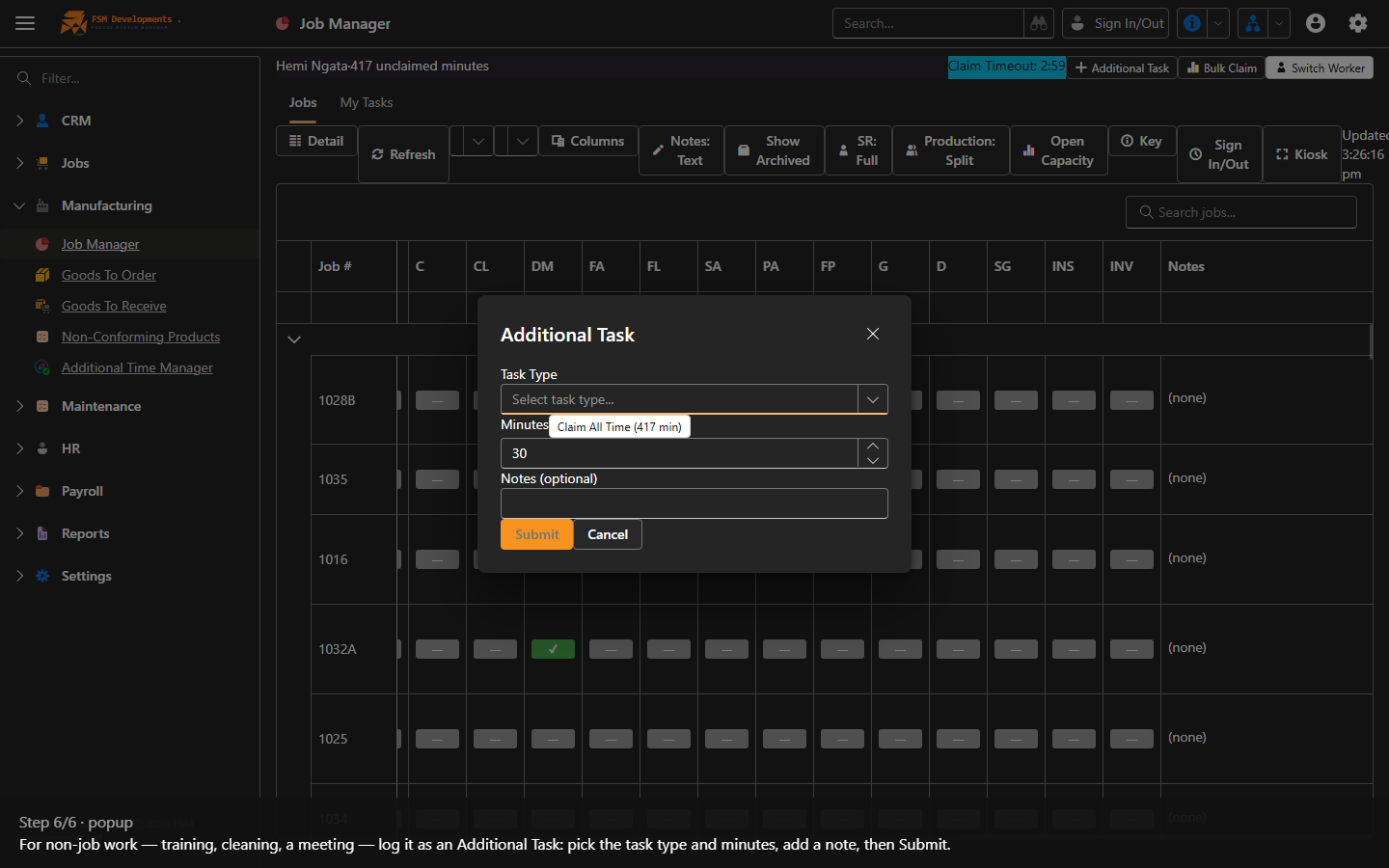Click into the top Search field
1389x868 pixels.
pos(928,23)
